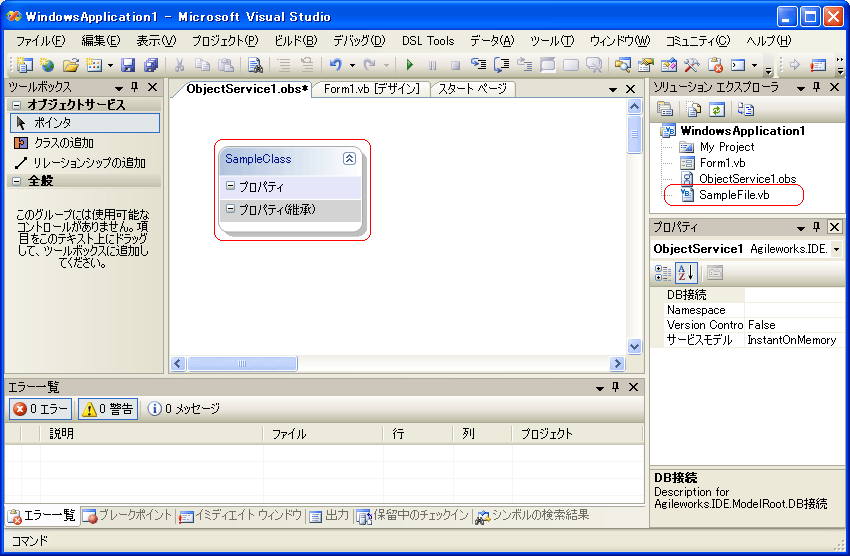This screenshot has width=850, height=556.
Task: Click the Command Window toolbar icon
Action: click(738, 65)
